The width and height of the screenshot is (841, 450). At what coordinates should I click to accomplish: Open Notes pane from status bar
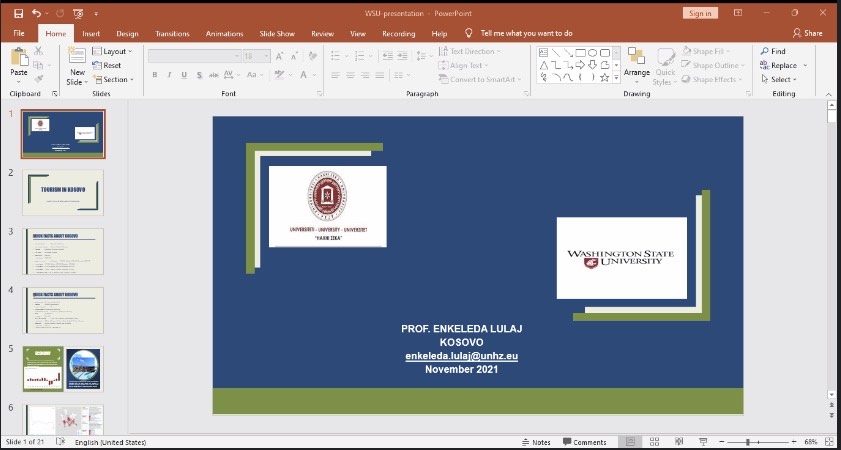tap(536, 442)
